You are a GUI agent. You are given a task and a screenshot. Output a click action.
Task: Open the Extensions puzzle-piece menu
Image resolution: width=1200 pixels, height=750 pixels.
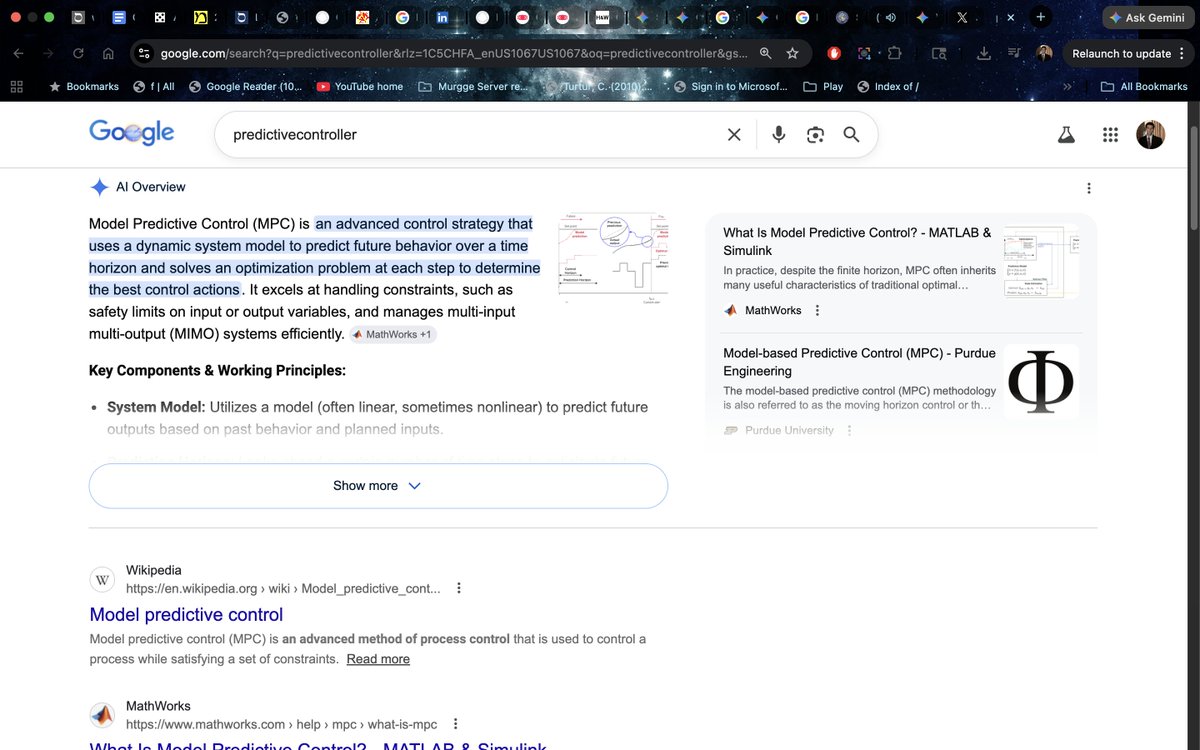(x=894, y=53)
